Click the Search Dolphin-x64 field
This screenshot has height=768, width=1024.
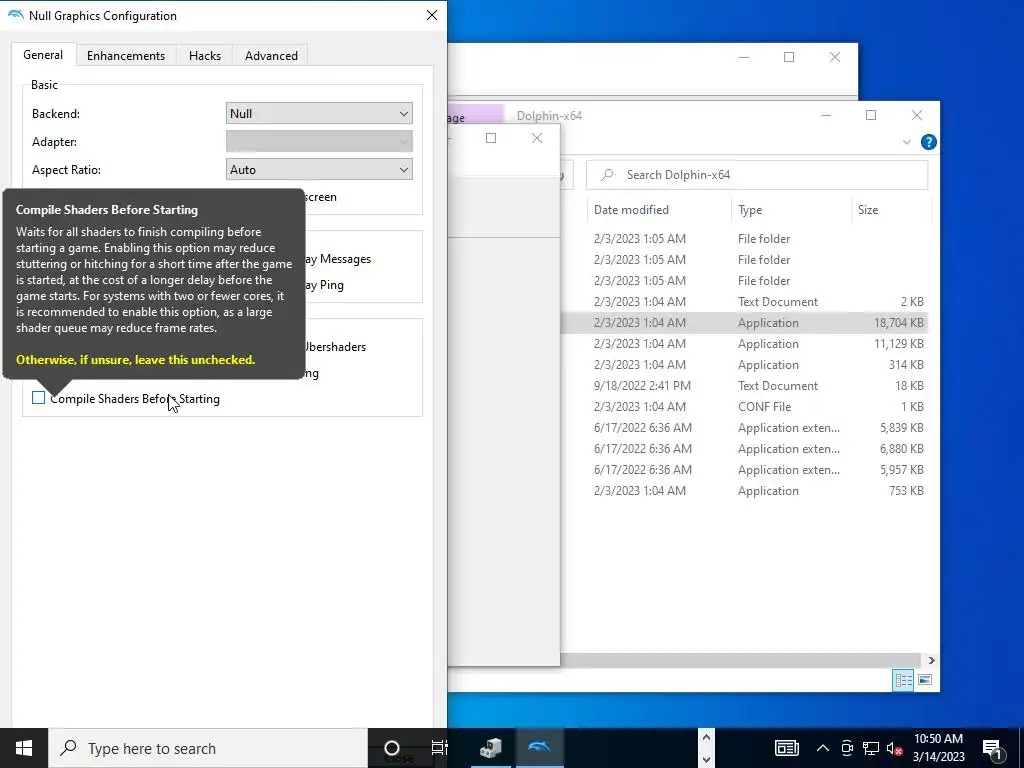pos(758,174)
